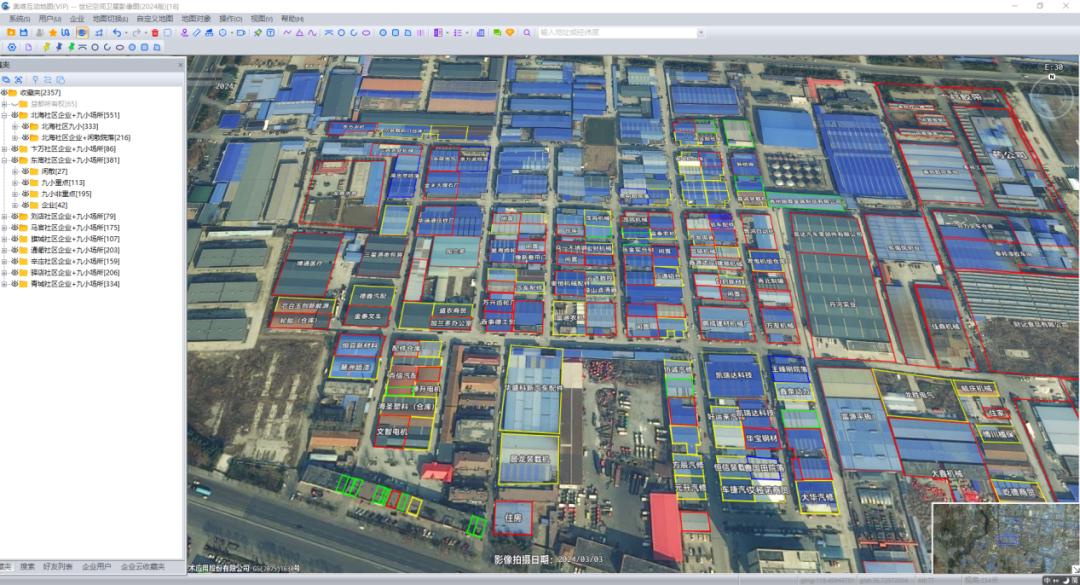Click the yellow star favorites icon in toolbar
The width and height of the screenshot is (1080, 585).
[x=53, y=33]
